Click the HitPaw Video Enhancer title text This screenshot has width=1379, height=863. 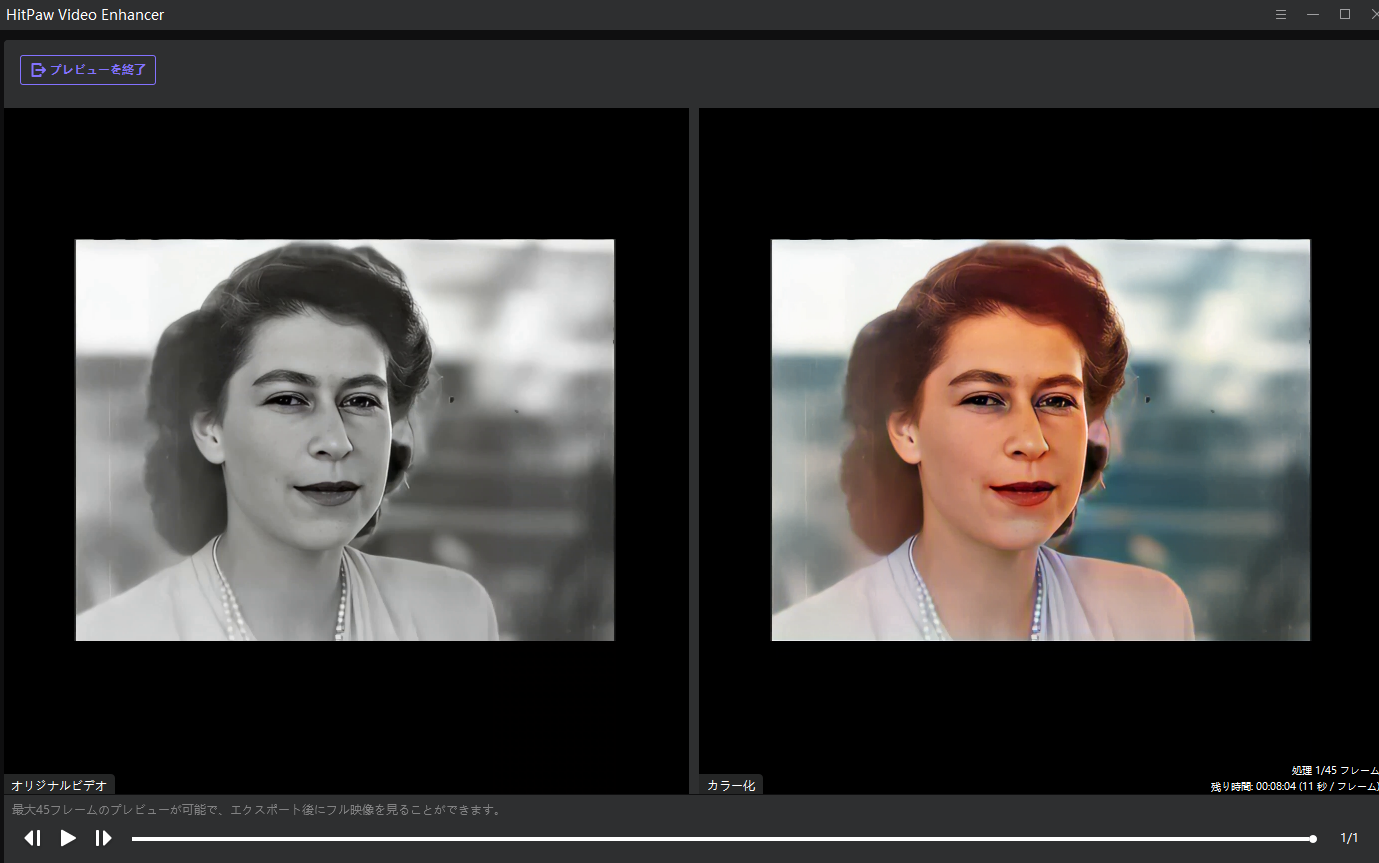(85, 15)
